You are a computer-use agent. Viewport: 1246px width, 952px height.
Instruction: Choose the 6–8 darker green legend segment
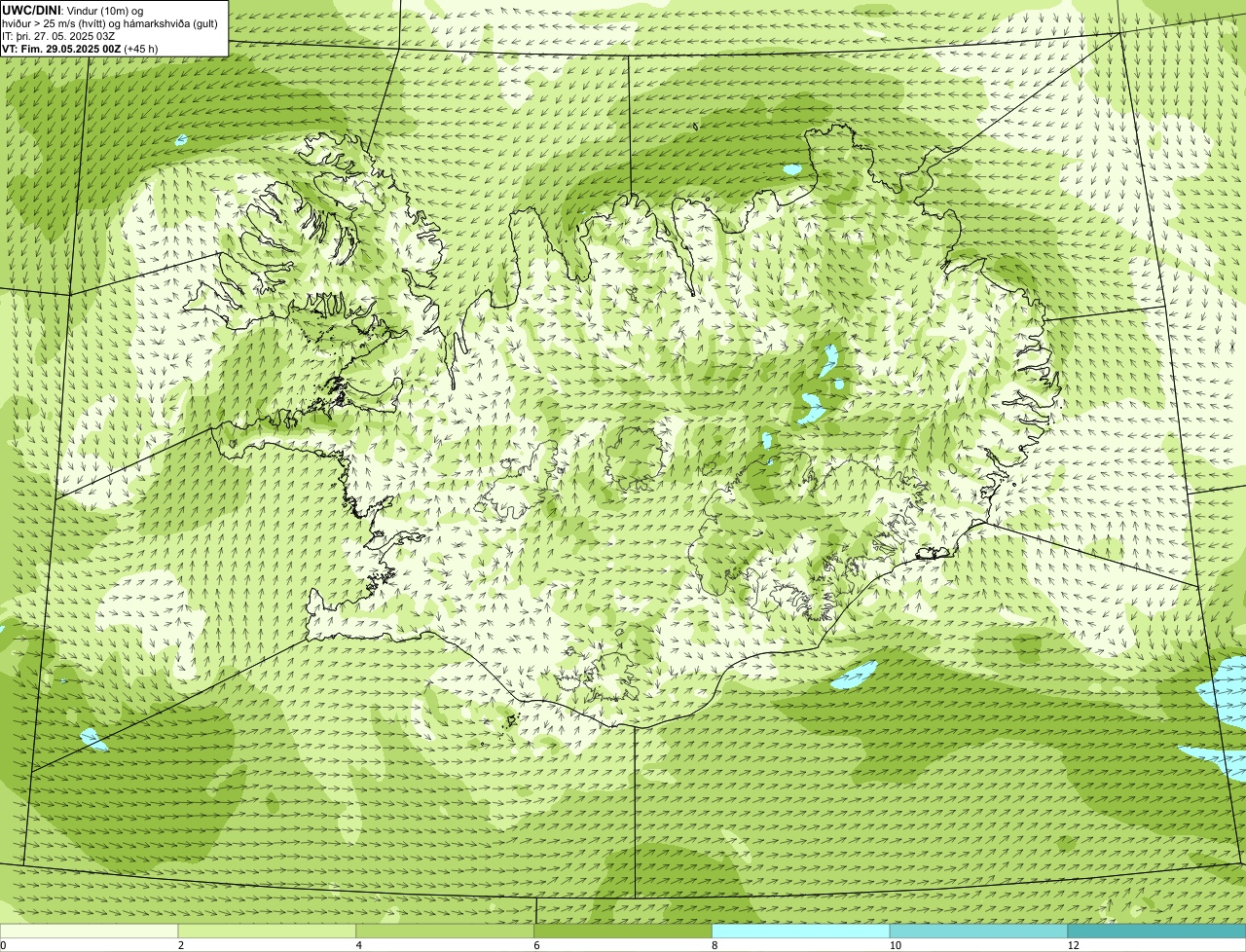pos(623,932)
